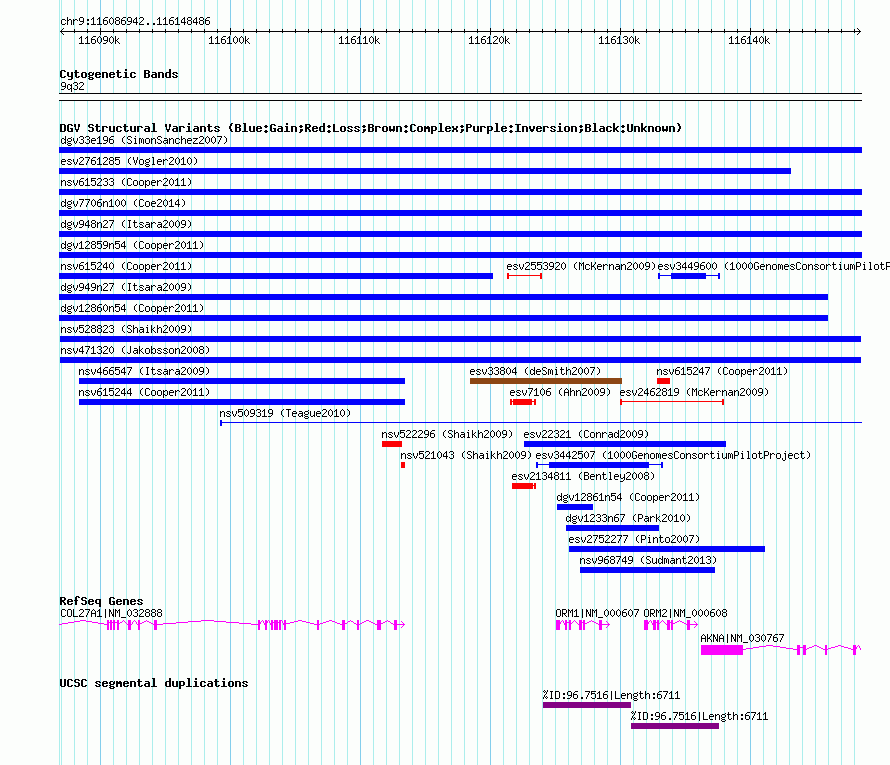Click the RefSeq Genes track title
This screenshot has width=890, height=765.
(x=101, y=601)
